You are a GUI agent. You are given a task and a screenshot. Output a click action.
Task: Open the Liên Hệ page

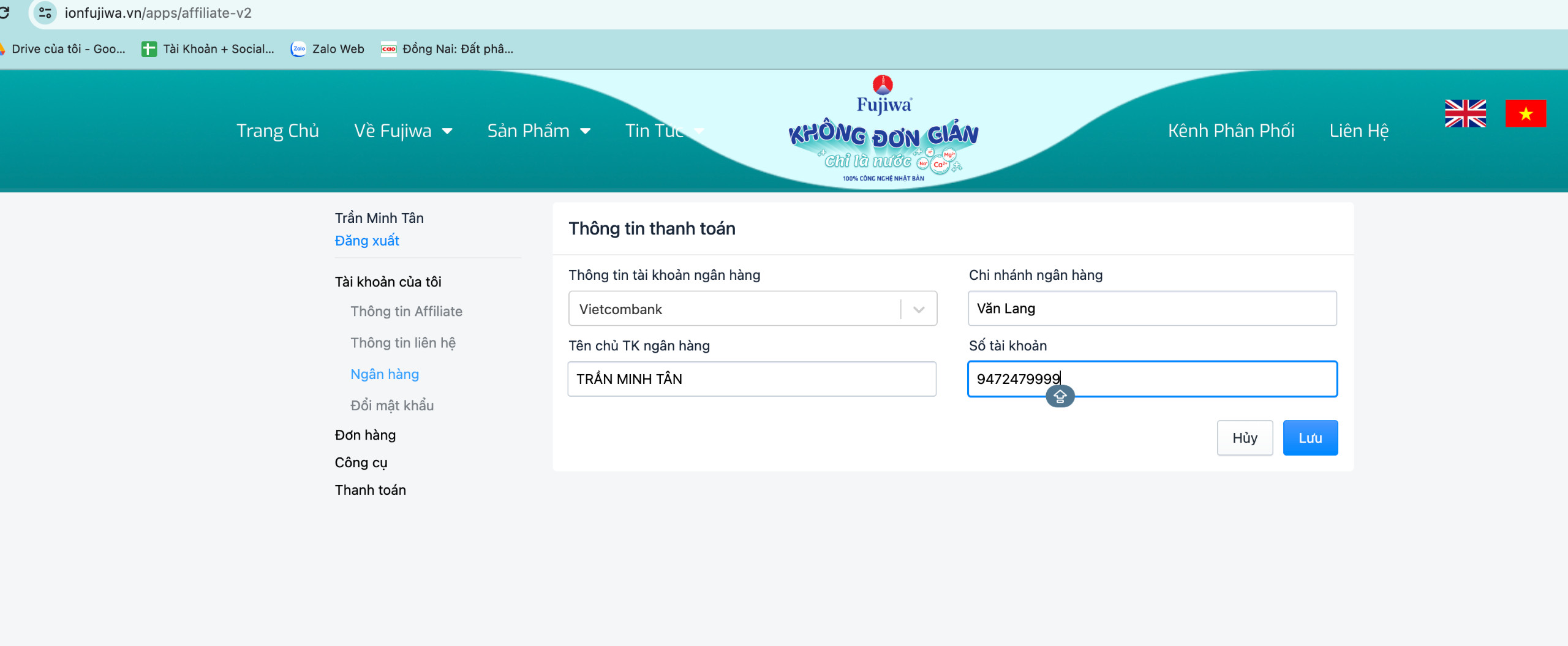1359,131
